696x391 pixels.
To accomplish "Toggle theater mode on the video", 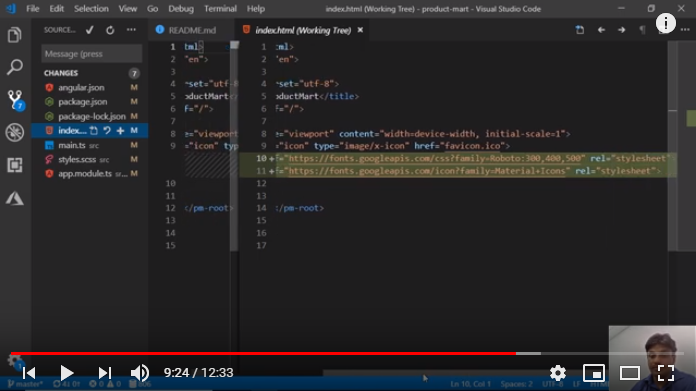I will [x=629, y=373].
